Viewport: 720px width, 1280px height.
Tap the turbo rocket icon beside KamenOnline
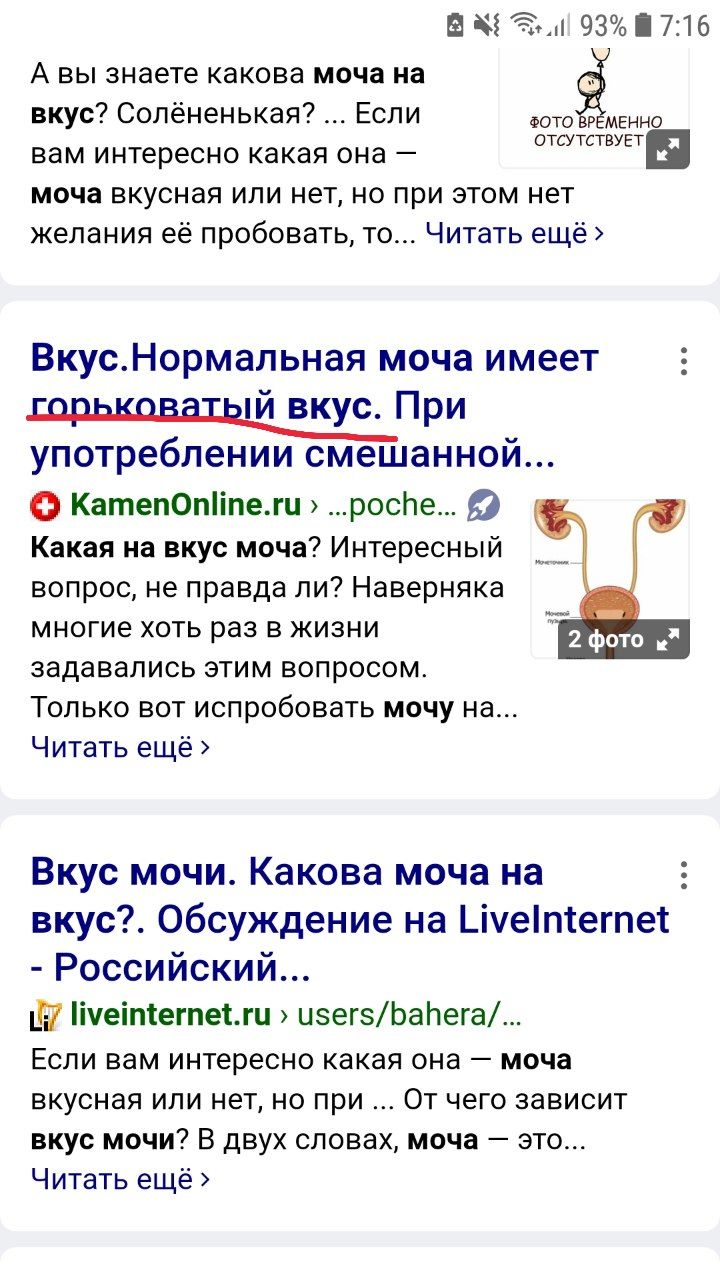tap(484, 506)
